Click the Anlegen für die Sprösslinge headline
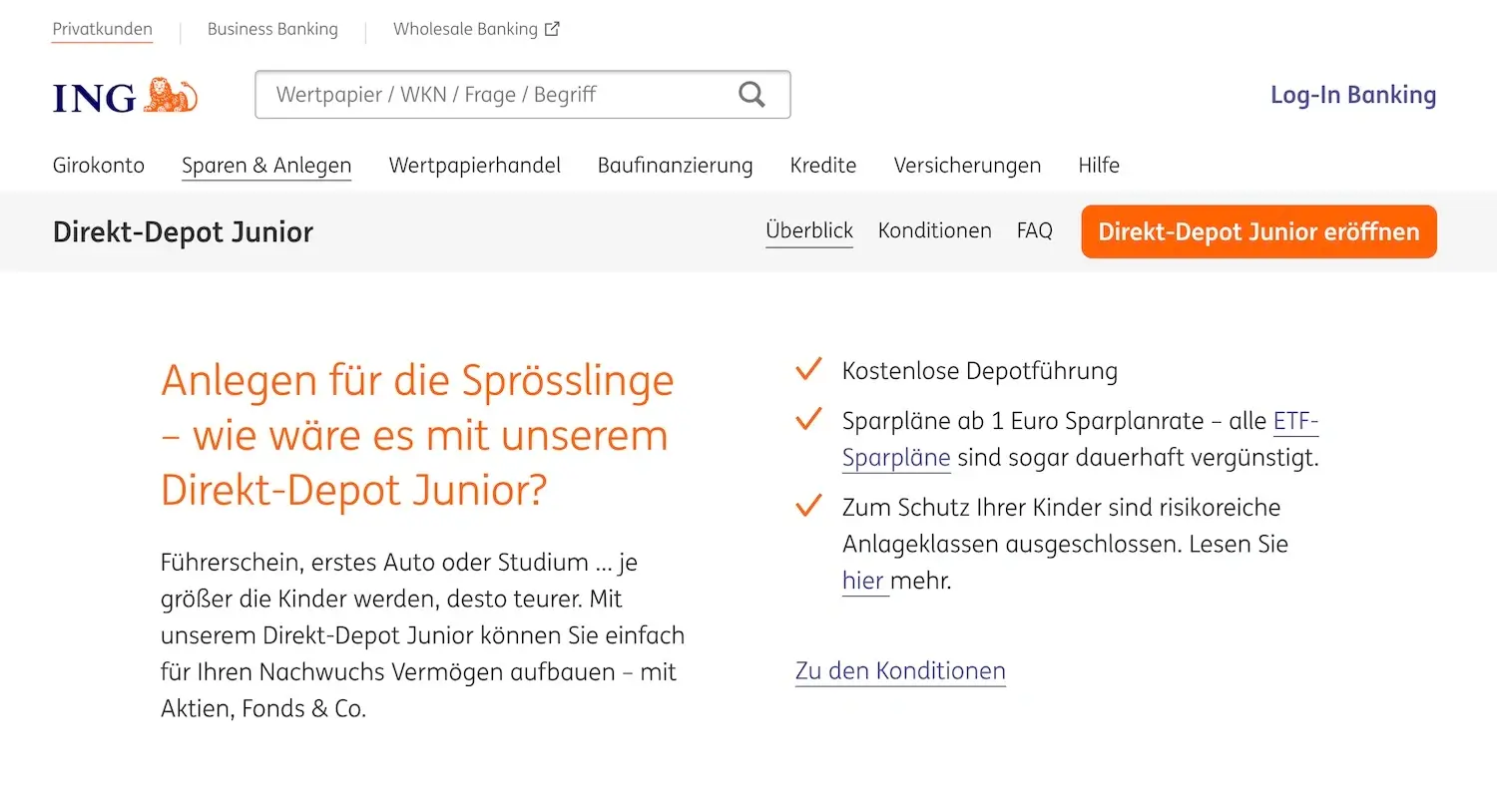Viewport: 1497px width, 812px height. pos(417,435)
